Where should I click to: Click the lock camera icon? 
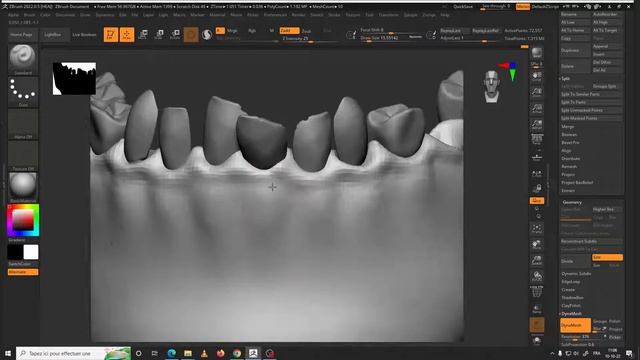point(537,188)
